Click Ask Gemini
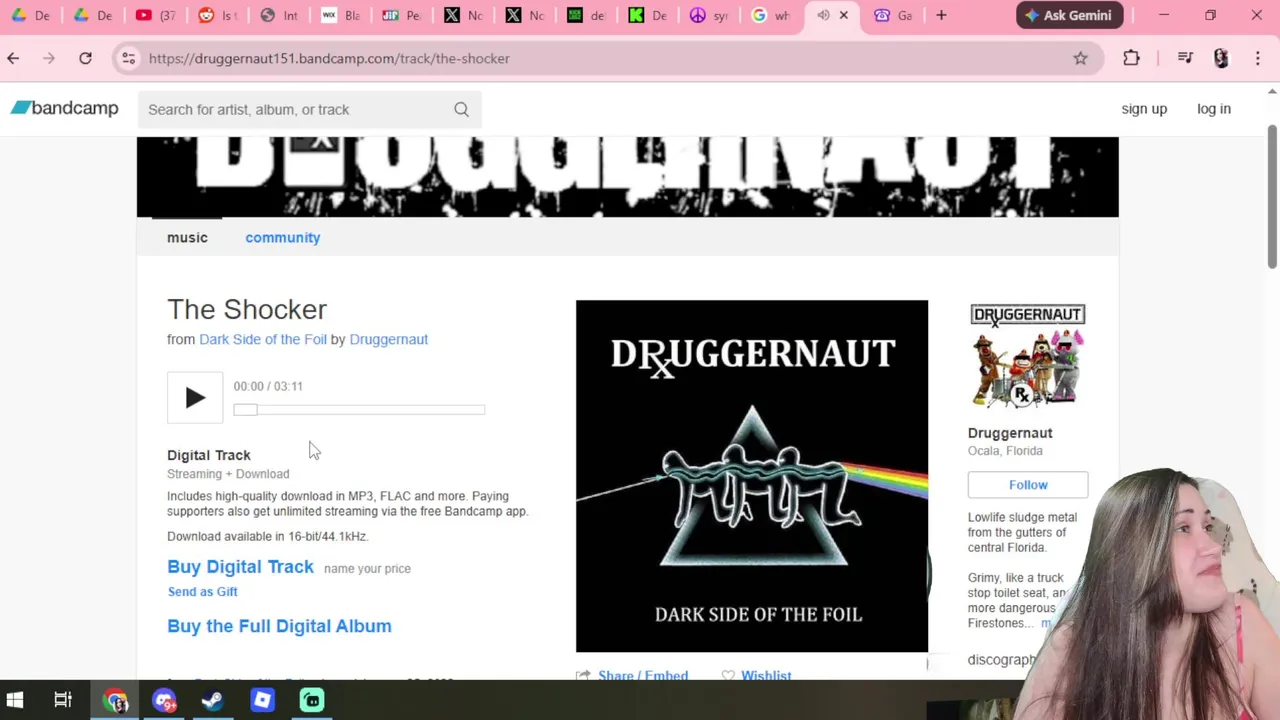 [1069, 15]
